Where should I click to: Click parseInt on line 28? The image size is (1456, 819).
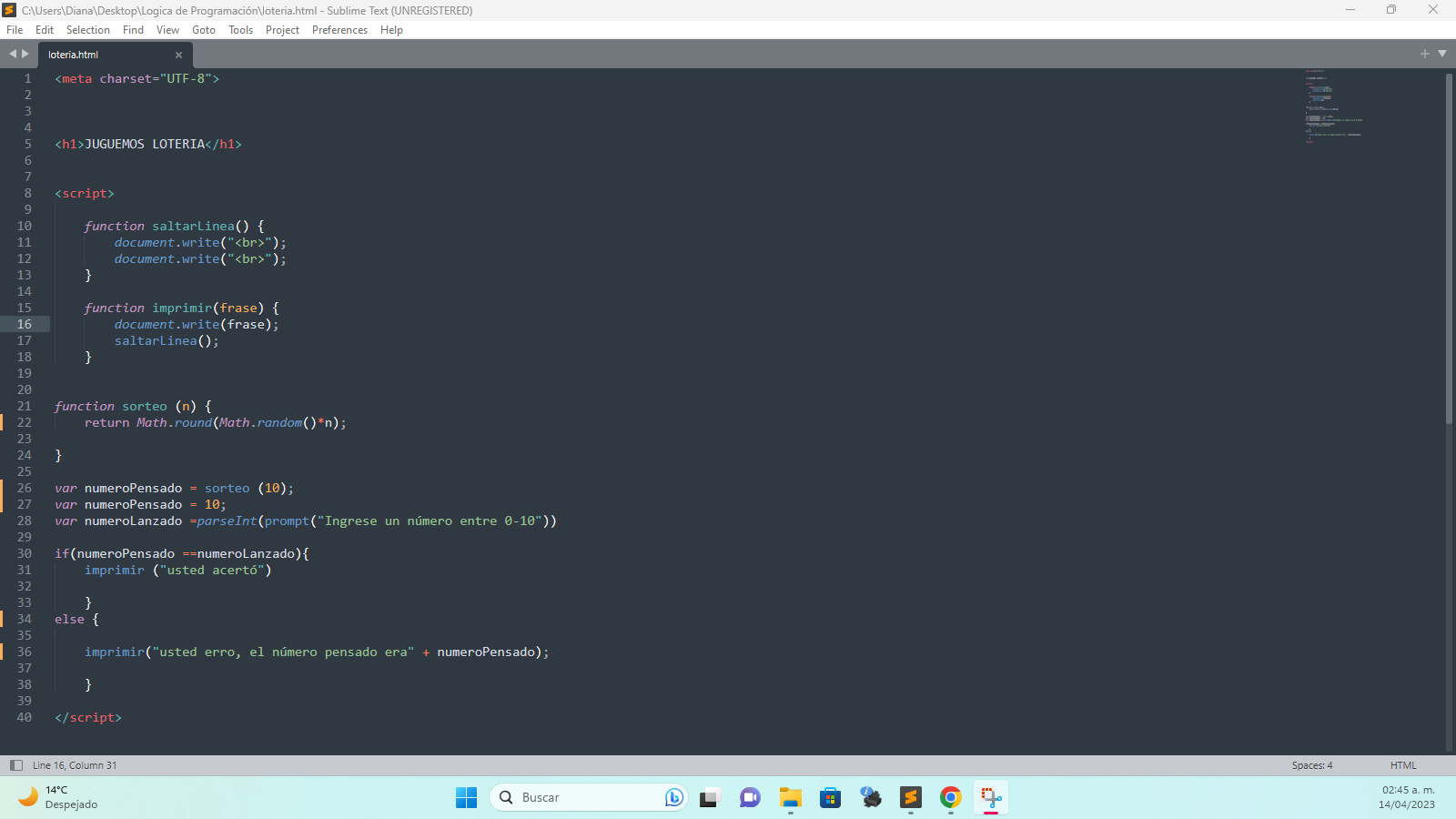click(x=227, y=521)
